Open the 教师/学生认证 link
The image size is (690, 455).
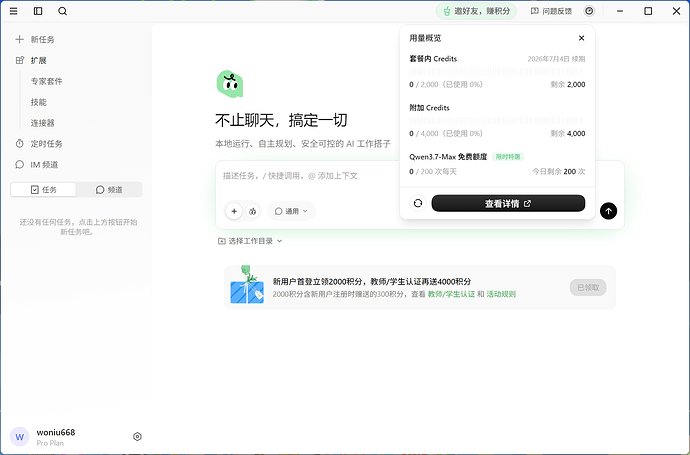pyautogui.click(x=451, y=294)
